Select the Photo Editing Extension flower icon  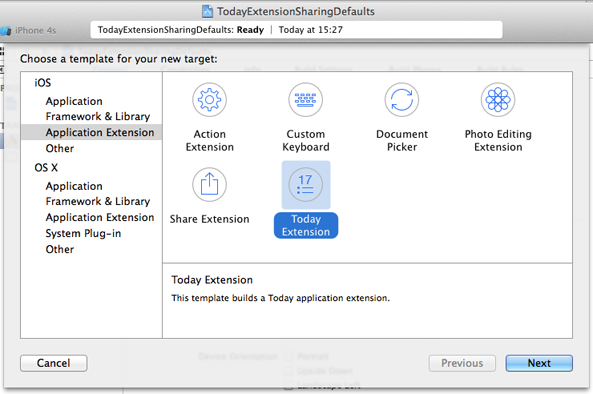498,100
